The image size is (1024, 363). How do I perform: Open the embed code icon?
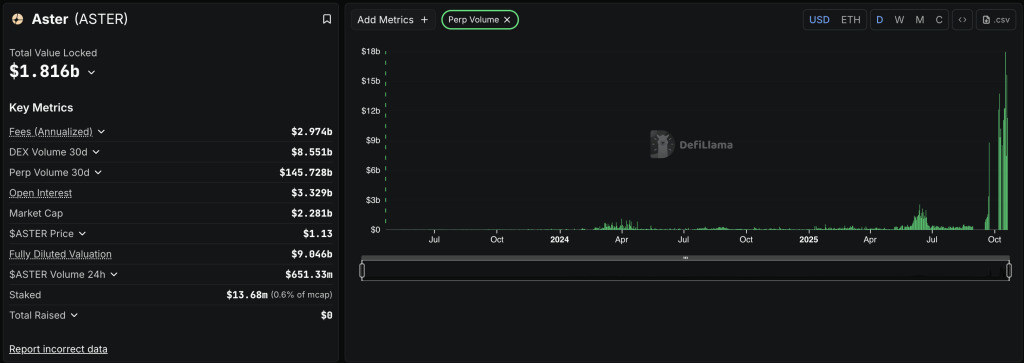962,20
